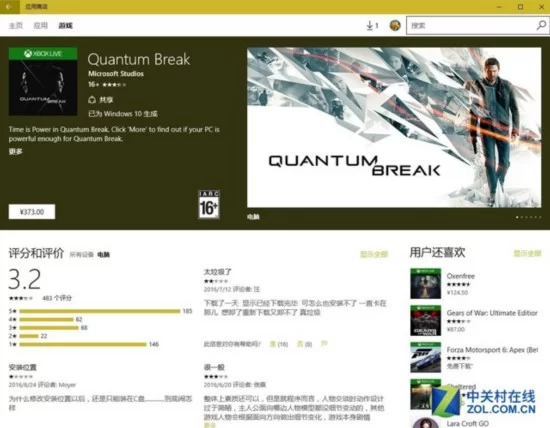The image size is (550, 428).
Task: Click the Microsoft Studios publisher link
Action: (x=116, y=74)
